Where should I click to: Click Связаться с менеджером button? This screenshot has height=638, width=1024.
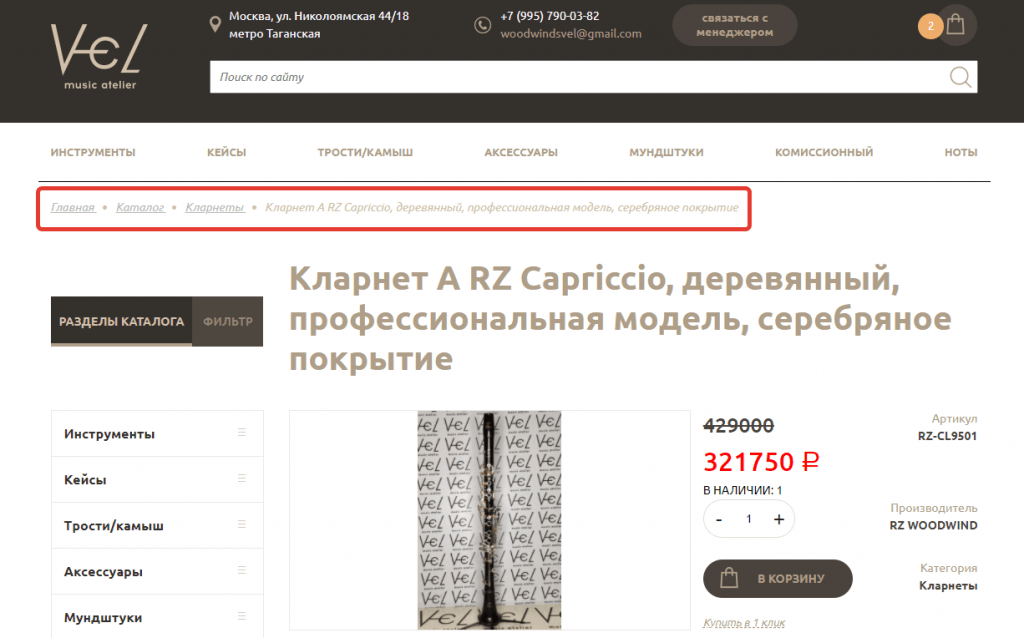pyautogui.click(x=735, y=25)
